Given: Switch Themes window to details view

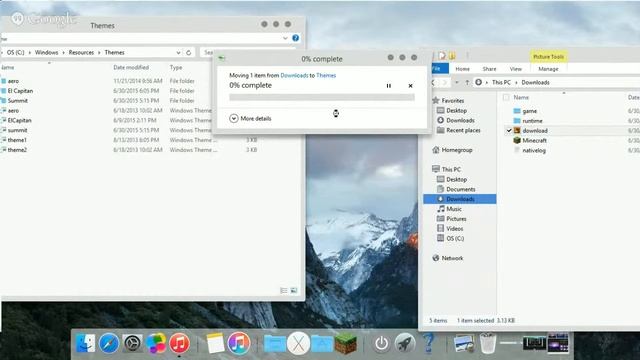Looking at the screenshot, I should [x=284, y=290].
